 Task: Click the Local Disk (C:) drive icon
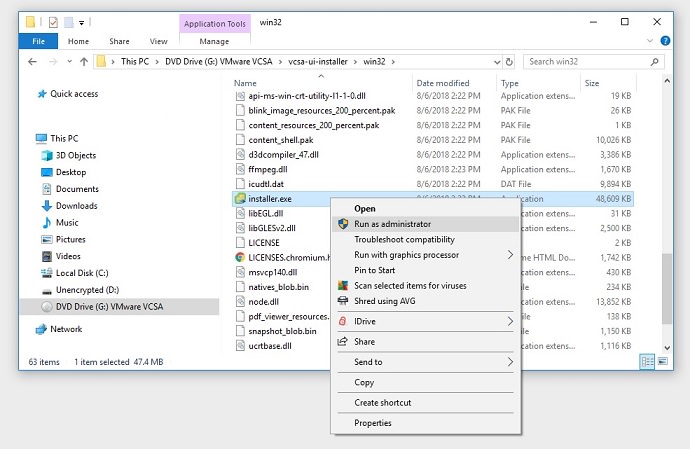[x=47, y=273]
